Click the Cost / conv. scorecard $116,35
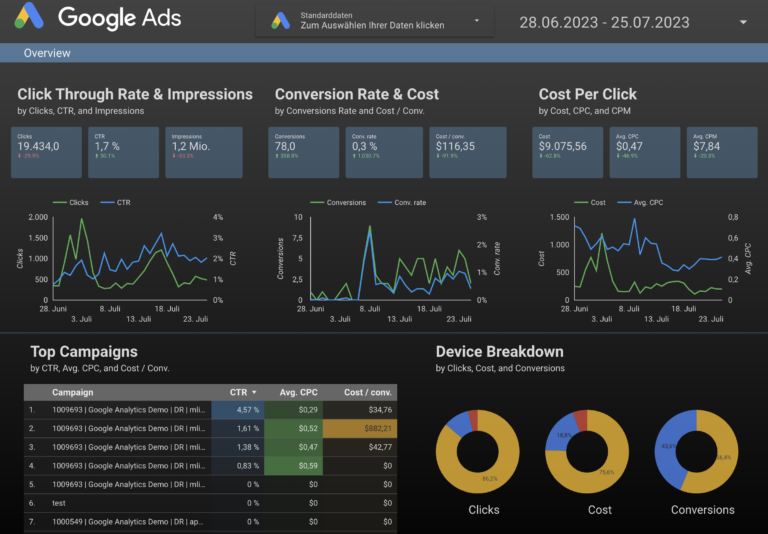768x534 pixels. tap(468, 152)
